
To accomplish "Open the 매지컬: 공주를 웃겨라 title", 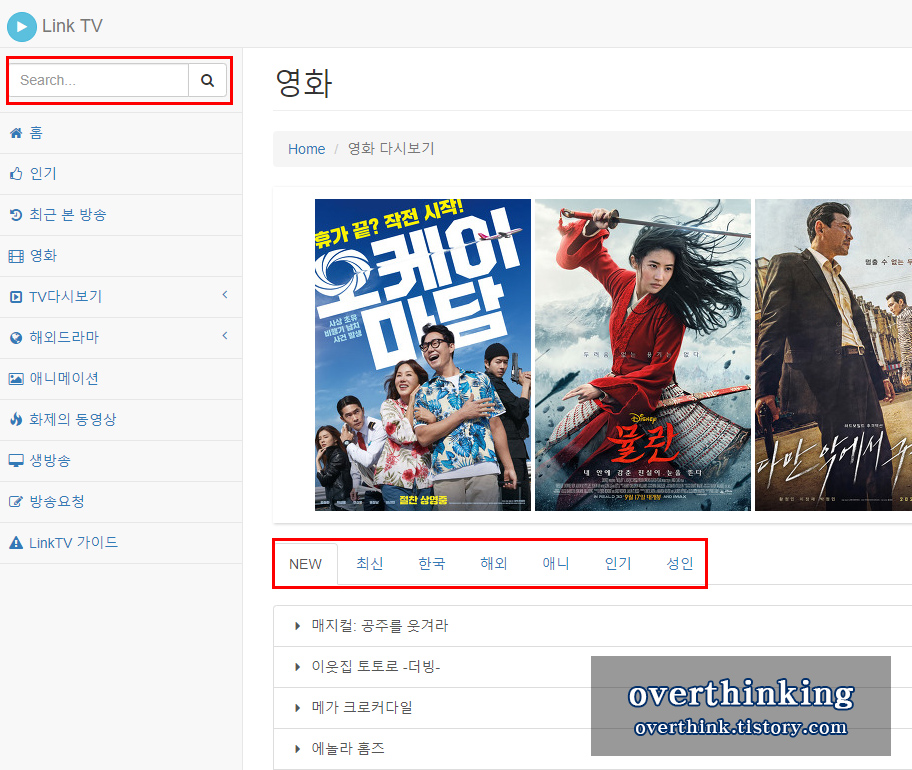I will (380, 626).
